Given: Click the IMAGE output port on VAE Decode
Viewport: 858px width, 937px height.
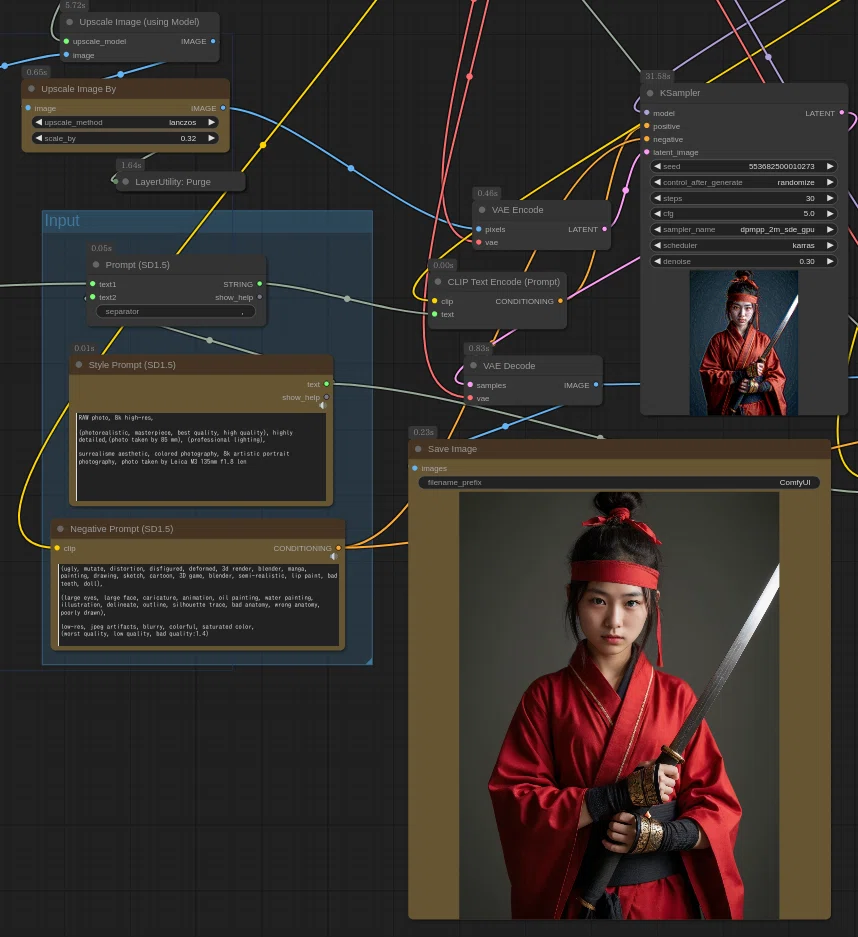Looking at the screenshot, I should pos(596,385).
